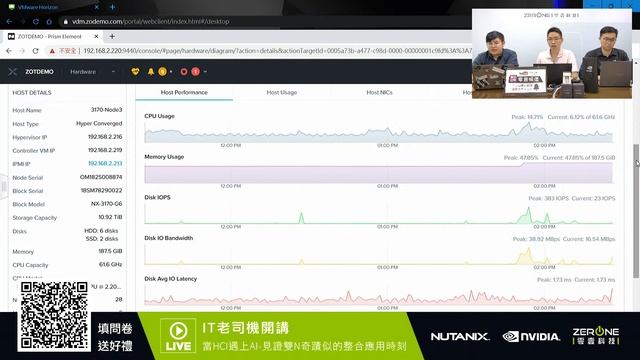Click the ZOTDEMO cluster name
Viewport: 640px width, 360px height.
pyautogui.click(x=39, y=71)
